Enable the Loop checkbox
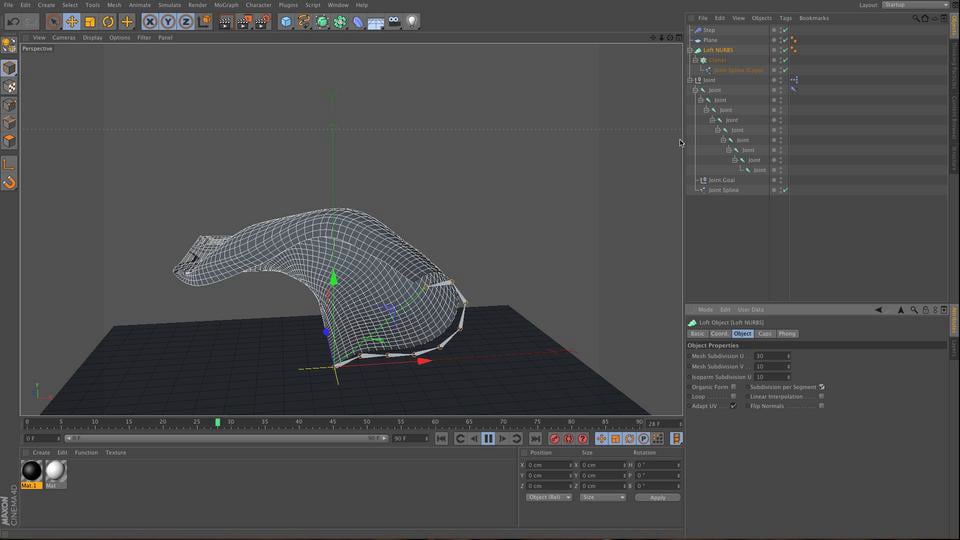The image size is (960, 540). click(x=733, y=396)
